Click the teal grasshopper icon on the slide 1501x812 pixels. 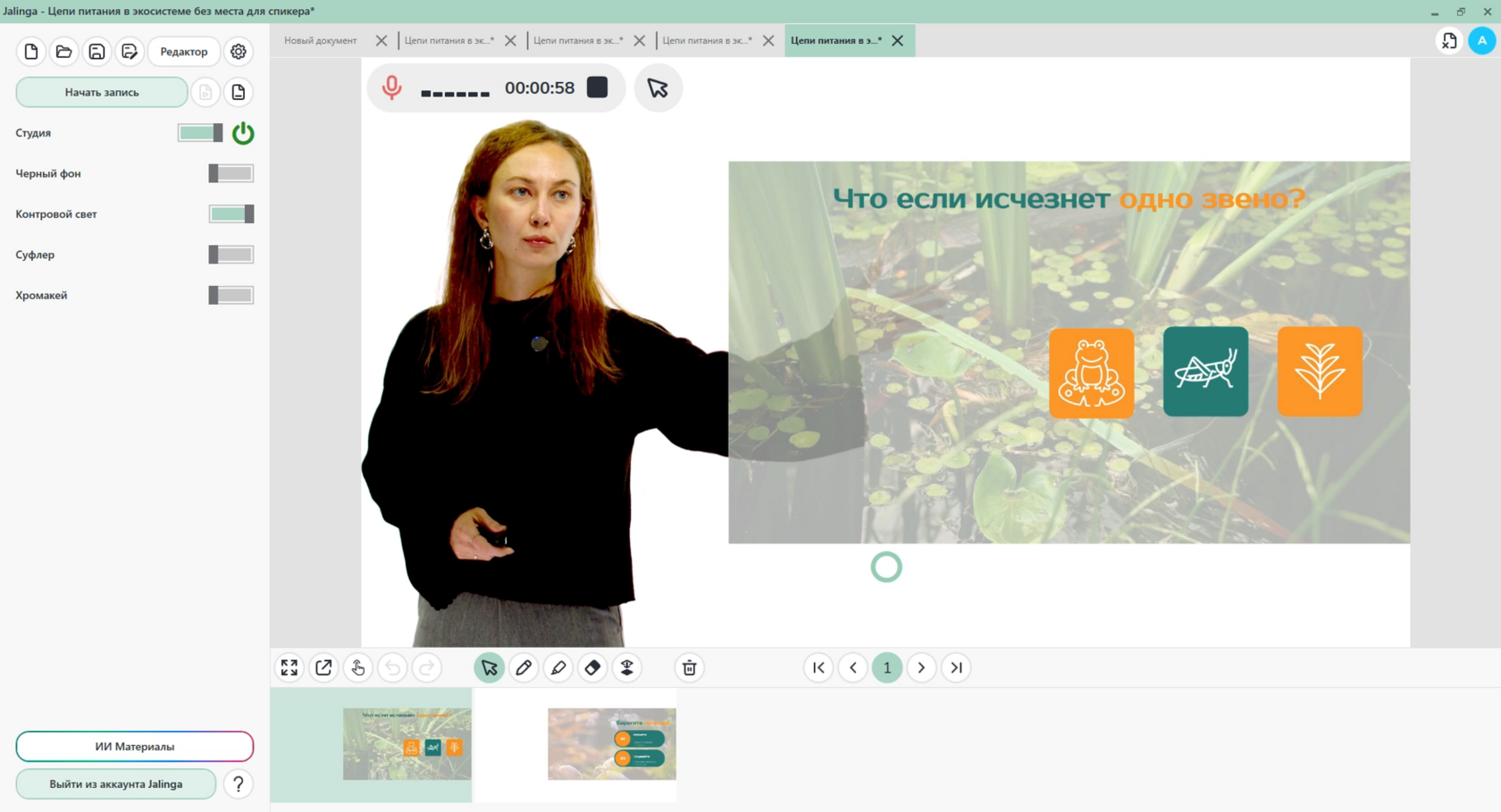[x=1206, y=372]
